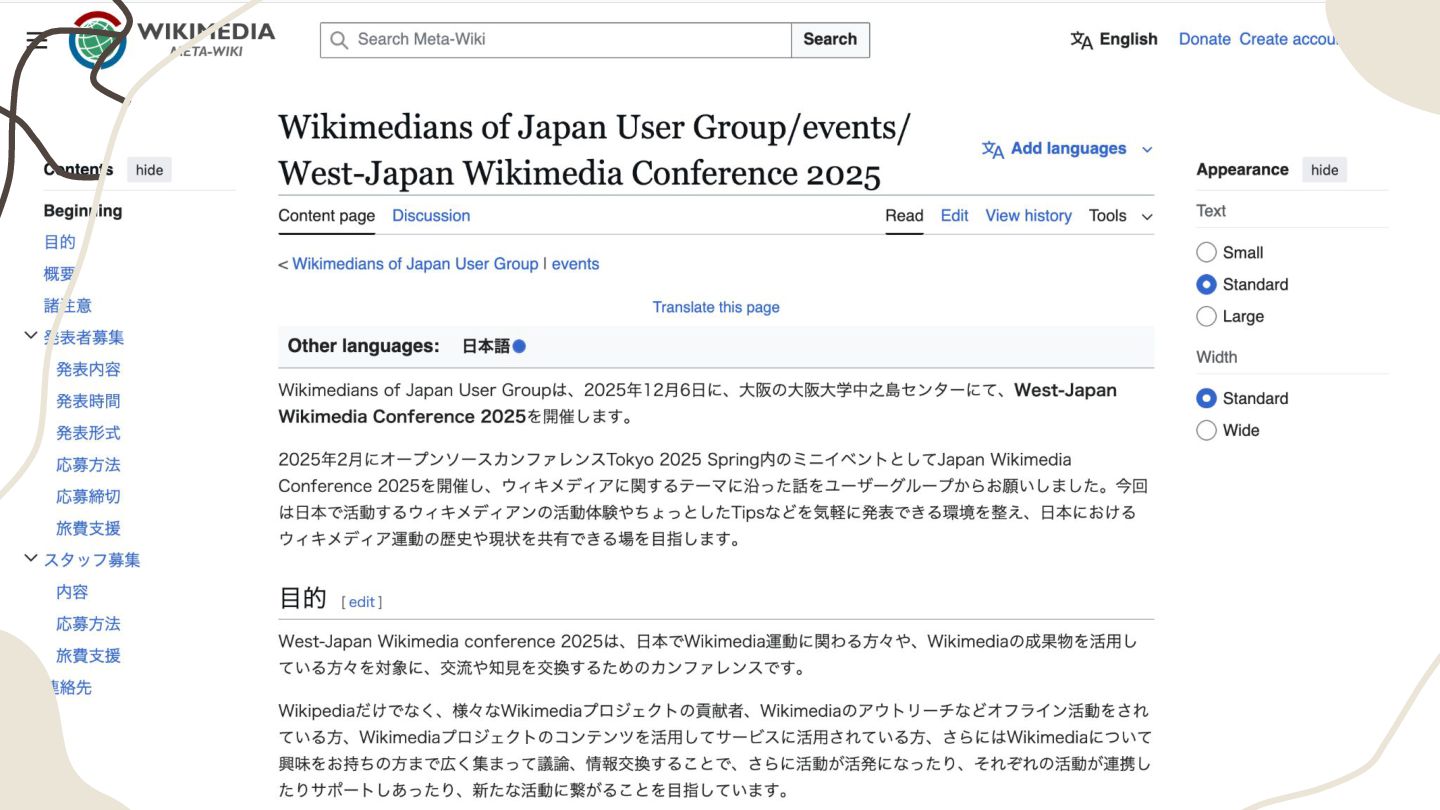Jump to 概要 in contents sidebar
The height and width of the screenshot is (810, 1440).
(x=59, y=274)
